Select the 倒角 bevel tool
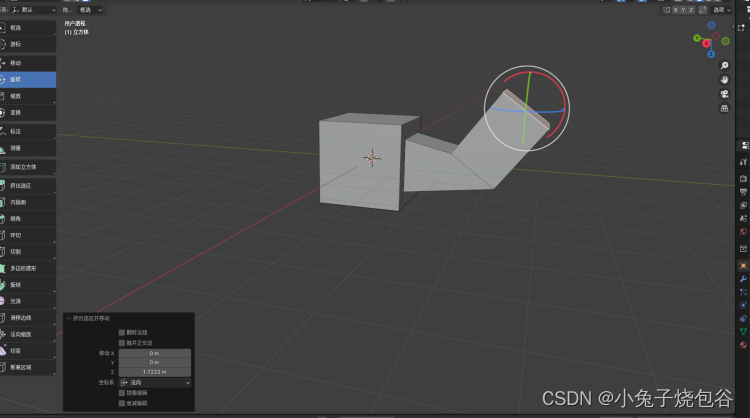This screenshot has height=418, width=750. [x=28, y=219]
